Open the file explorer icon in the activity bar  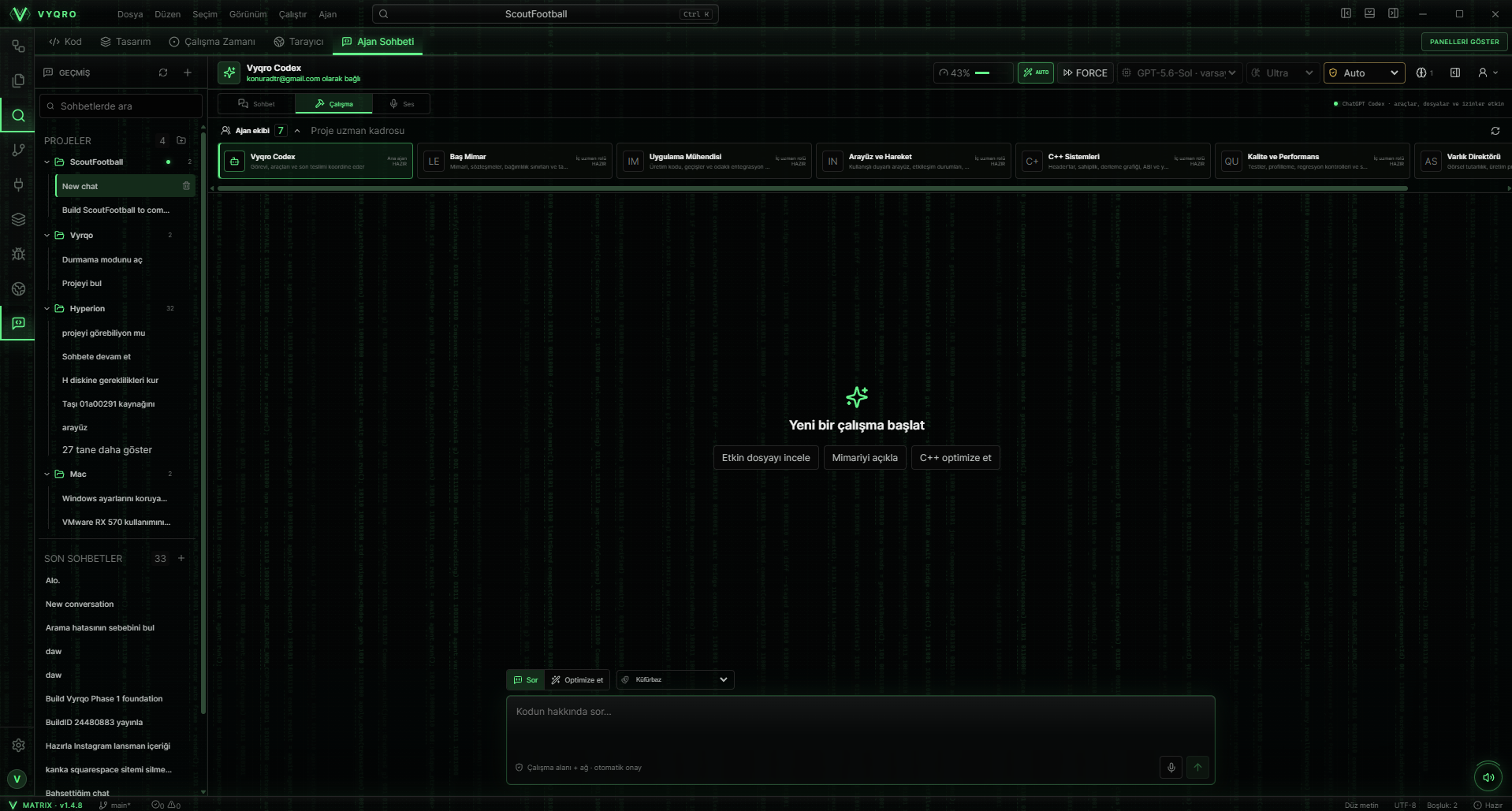click(x=18, y=80)
